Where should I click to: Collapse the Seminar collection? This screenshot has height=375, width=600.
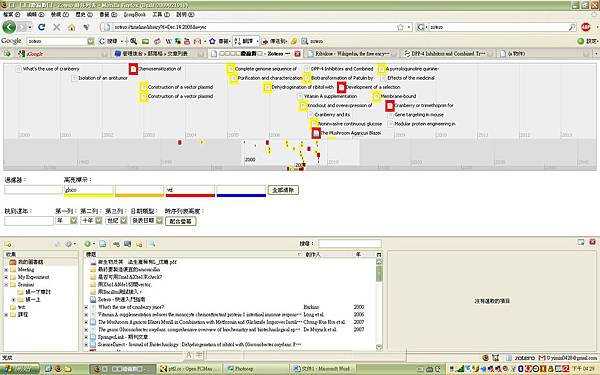[6, 285]
